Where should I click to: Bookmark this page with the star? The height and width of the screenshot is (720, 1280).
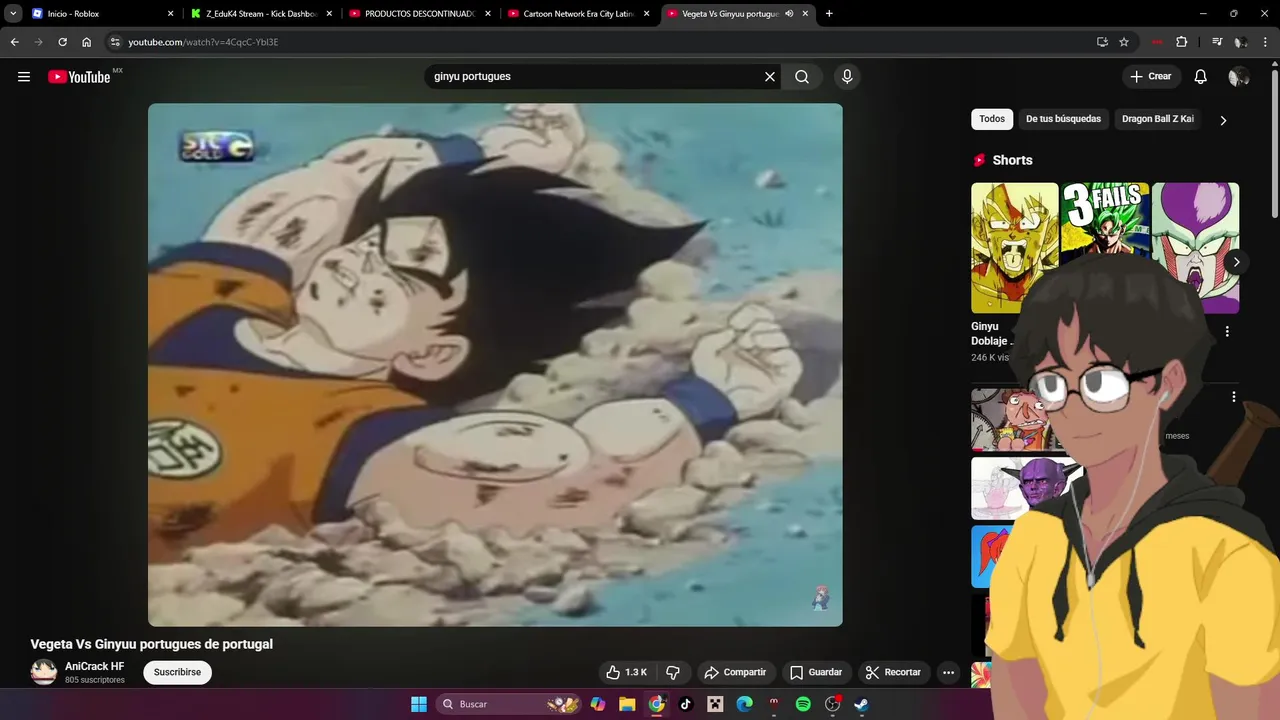1124,42
